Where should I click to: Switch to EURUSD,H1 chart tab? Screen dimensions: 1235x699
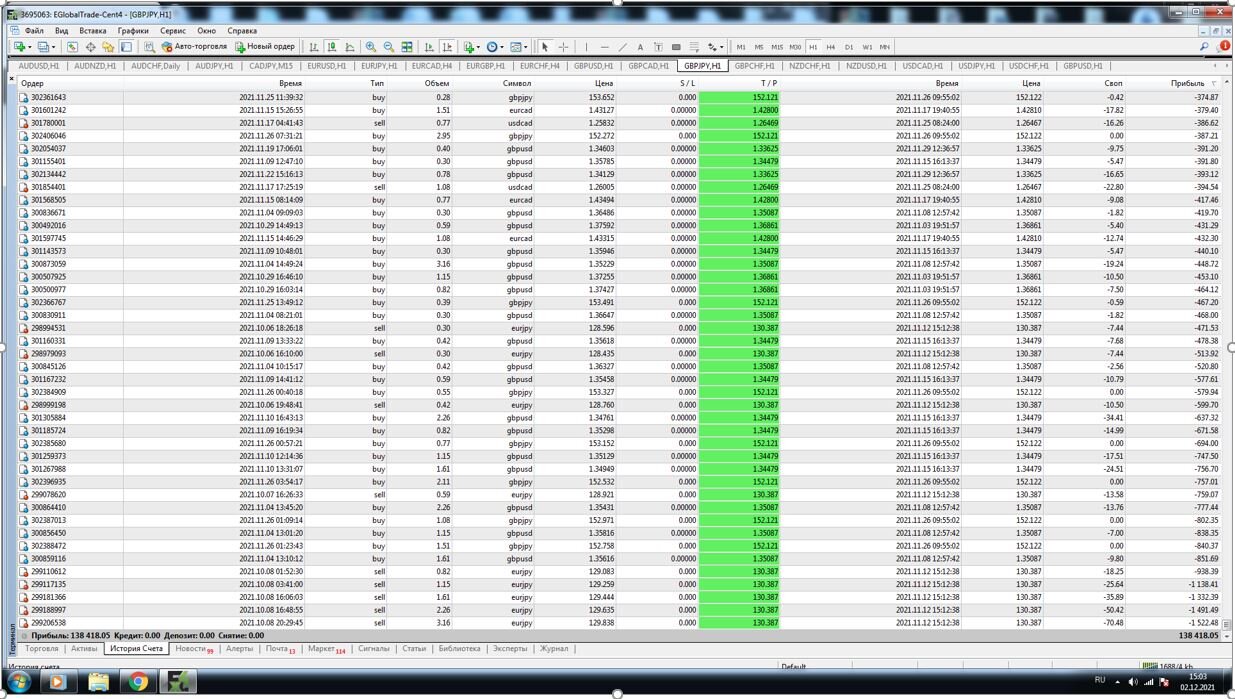(326, 66)
